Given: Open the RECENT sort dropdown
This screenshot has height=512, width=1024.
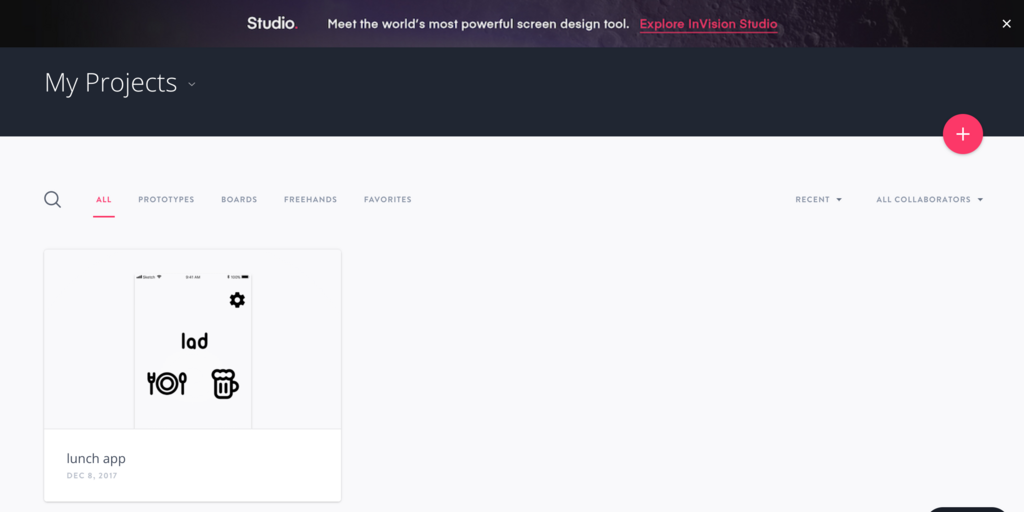Looking at the screenshot, I should click(818, 200).
